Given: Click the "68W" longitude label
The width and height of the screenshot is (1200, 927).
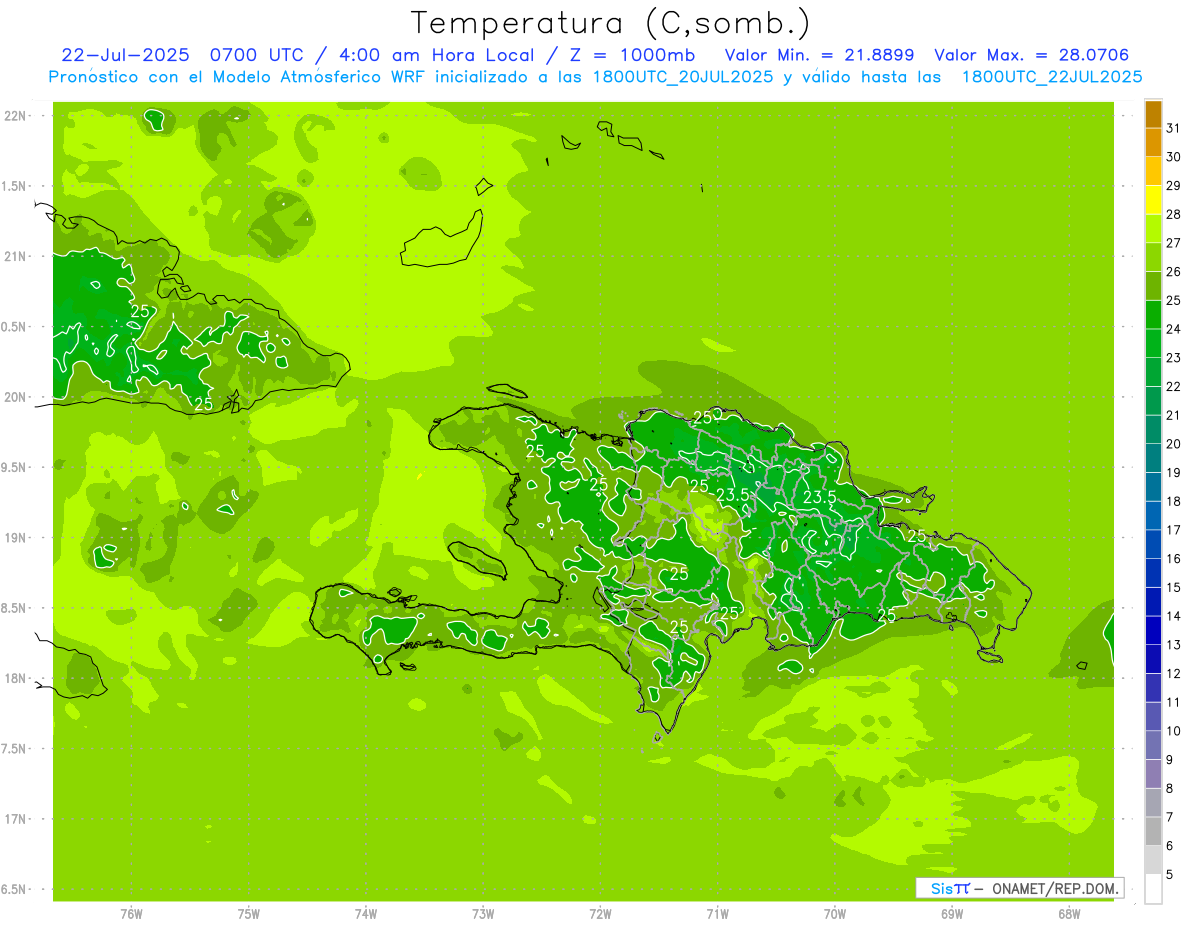Looking at the screenshot, I should tap(1069, 913).
